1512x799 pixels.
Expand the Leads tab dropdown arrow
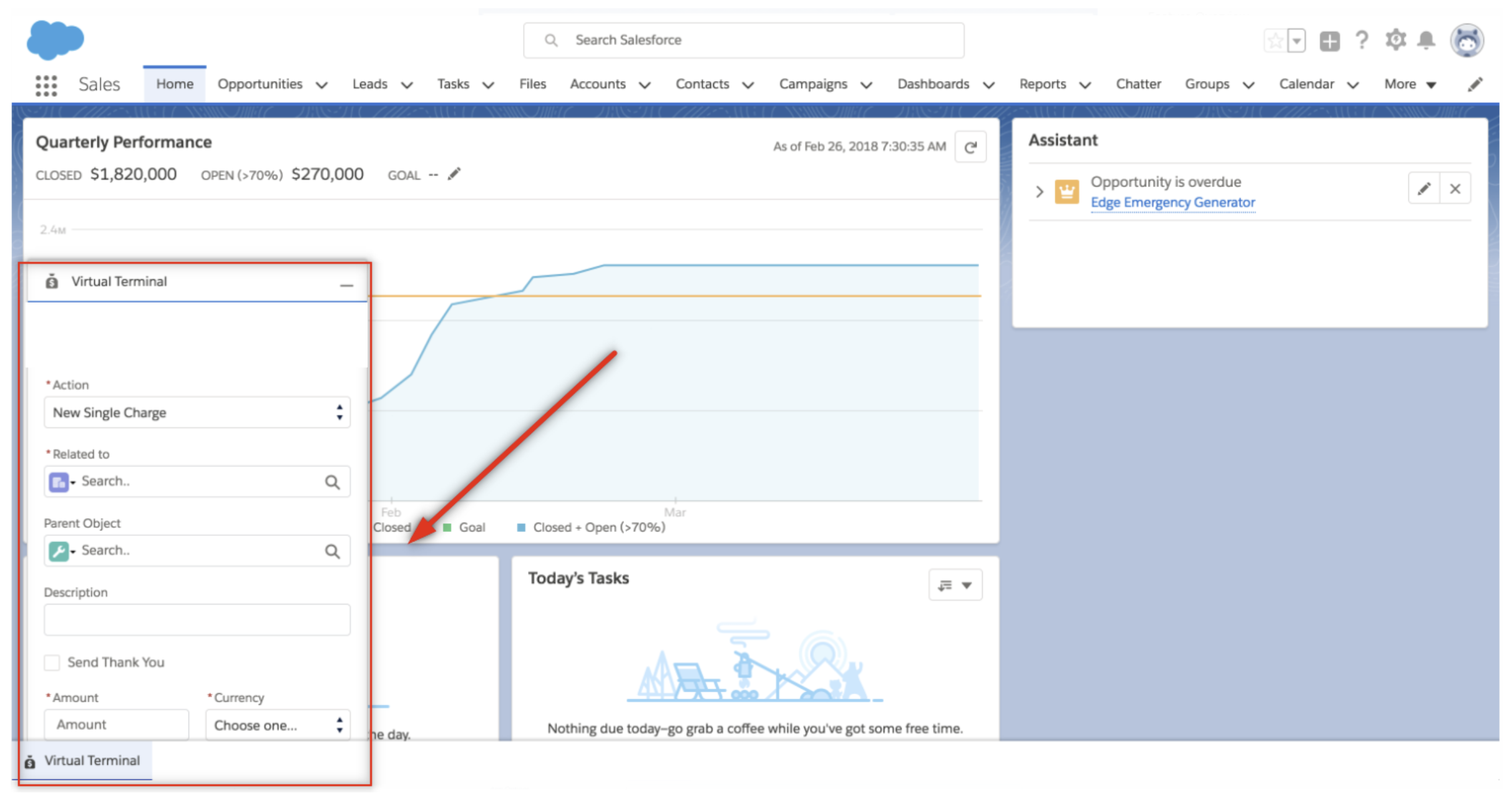point(407,85)
